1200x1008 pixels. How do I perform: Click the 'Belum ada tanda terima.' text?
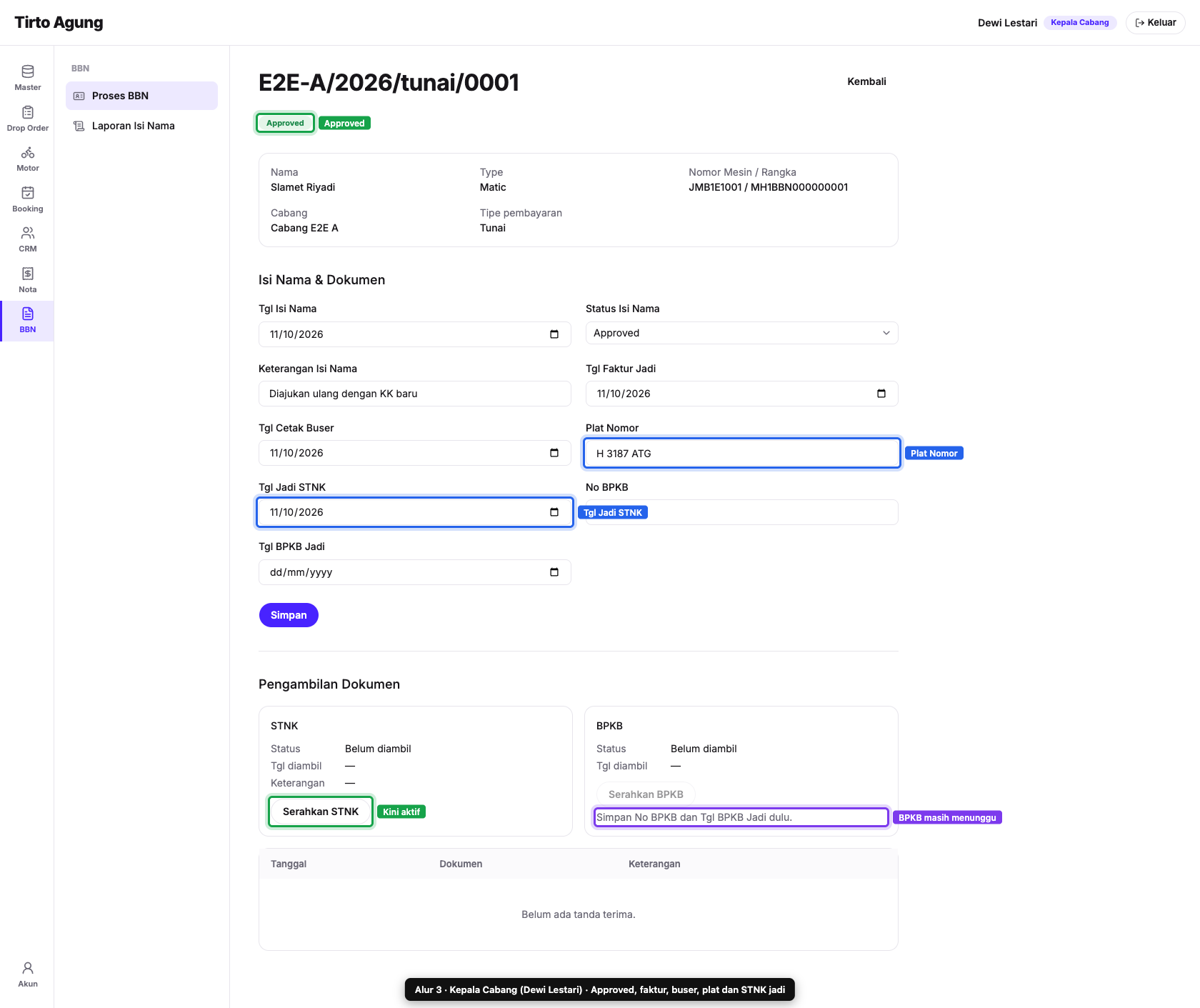[579, 914]
